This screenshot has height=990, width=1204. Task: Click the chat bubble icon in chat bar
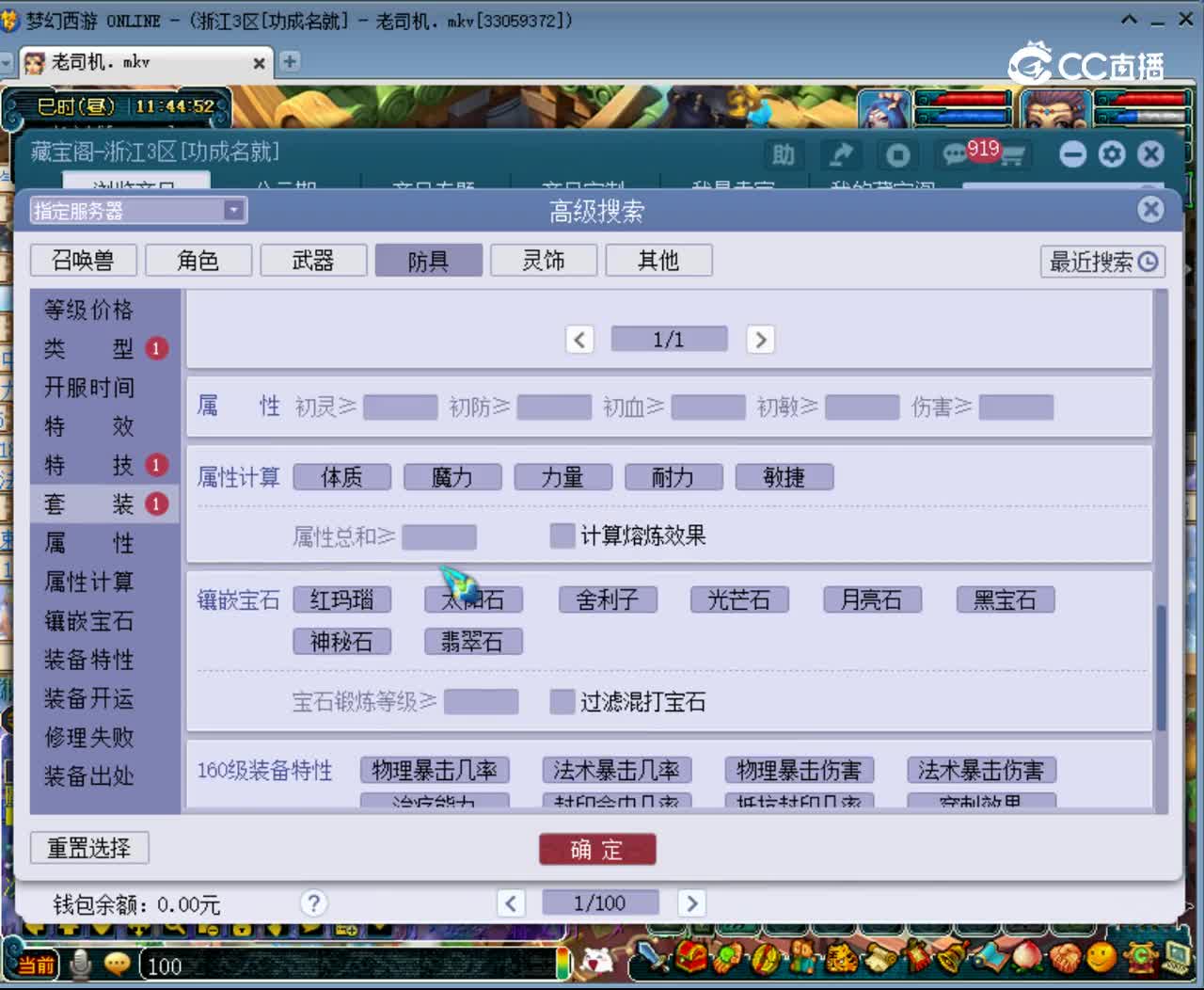(118, 965)
